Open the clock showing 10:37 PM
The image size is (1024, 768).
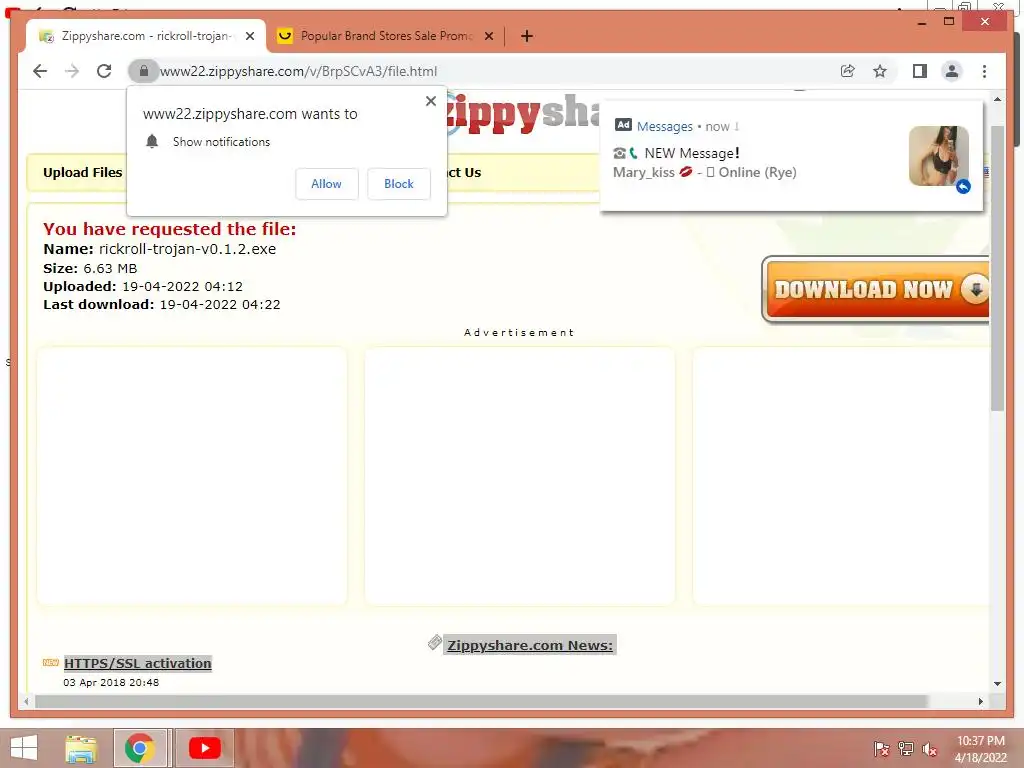(x=981, y=749)
